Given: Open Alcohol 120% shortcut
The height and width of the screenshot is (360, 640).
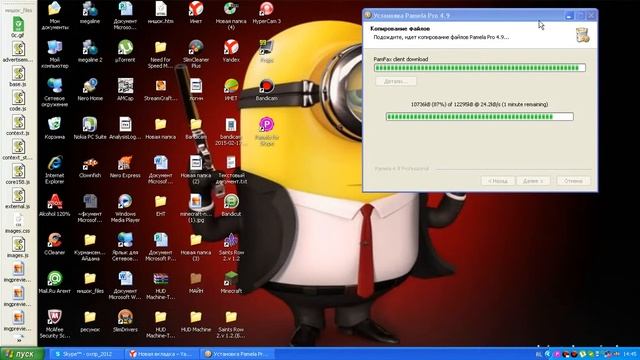Looking at the screenshot, I should [x=55, y=205].
